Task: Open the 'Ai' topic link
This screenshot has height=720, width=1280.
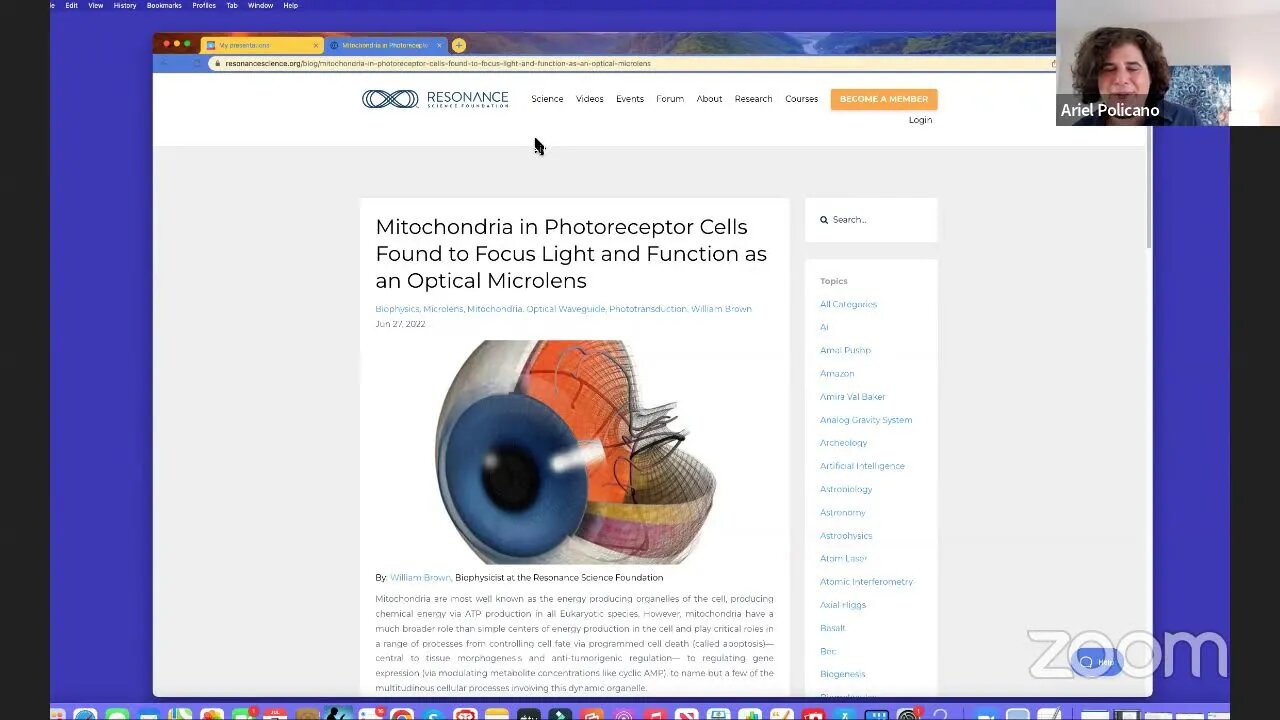Action: (824, 327)
